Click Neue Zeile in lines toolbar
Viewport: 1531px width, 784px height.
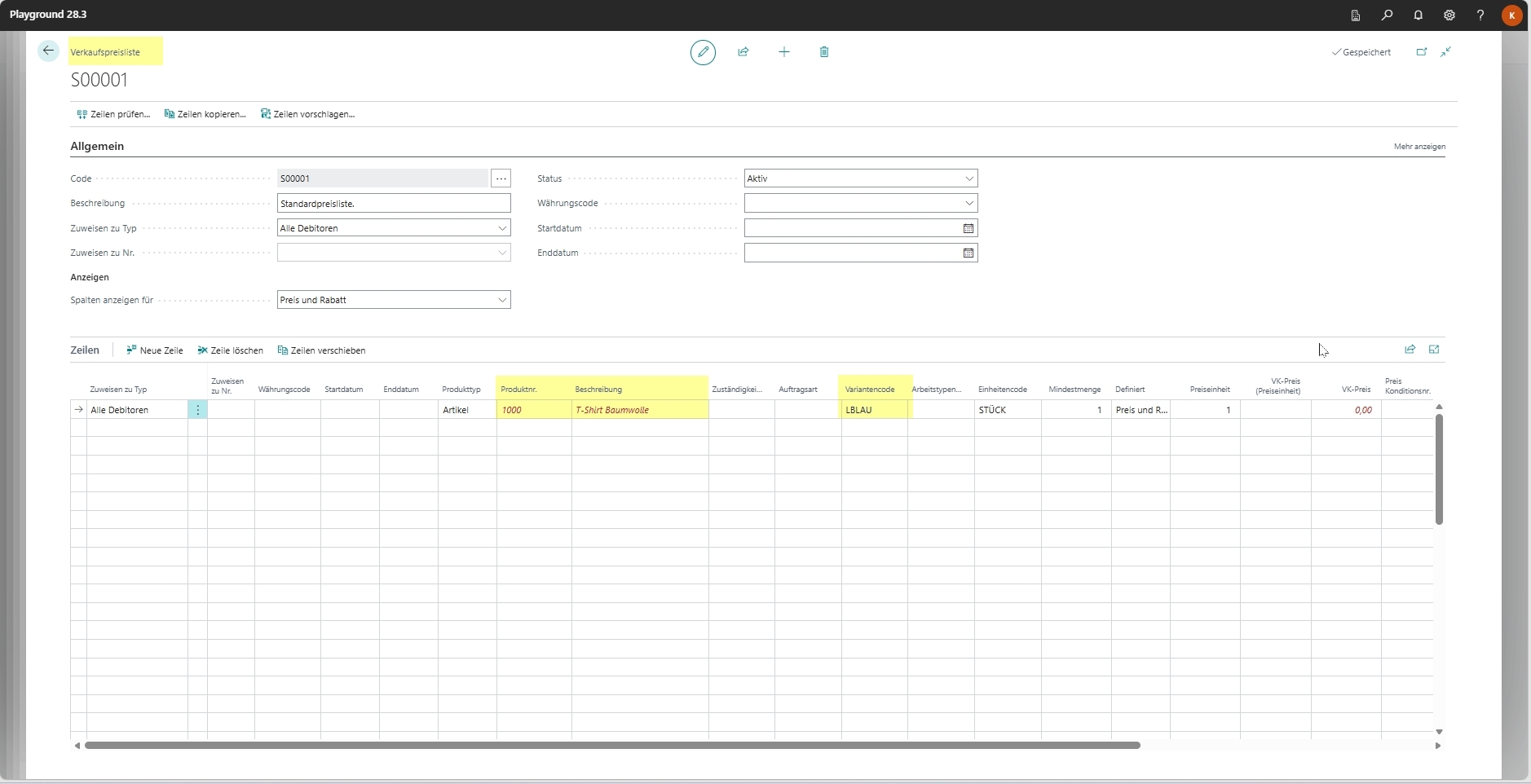coord(155,350)
